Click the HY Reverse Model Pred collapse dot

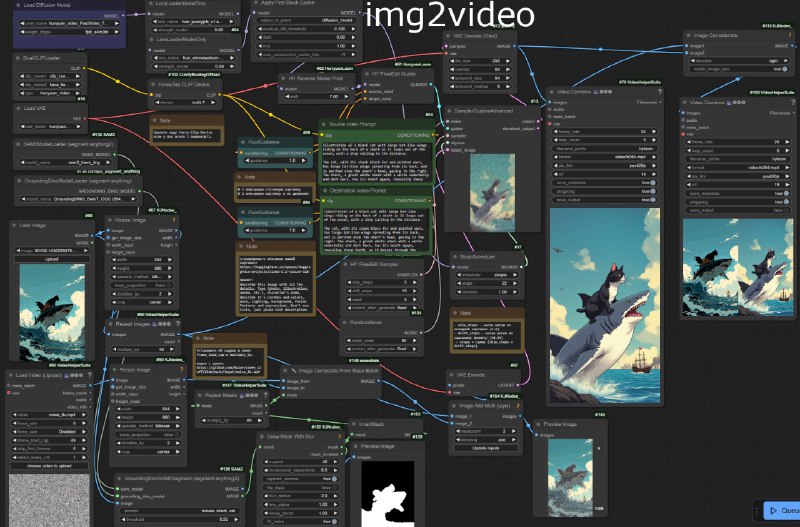coord(283,79)
